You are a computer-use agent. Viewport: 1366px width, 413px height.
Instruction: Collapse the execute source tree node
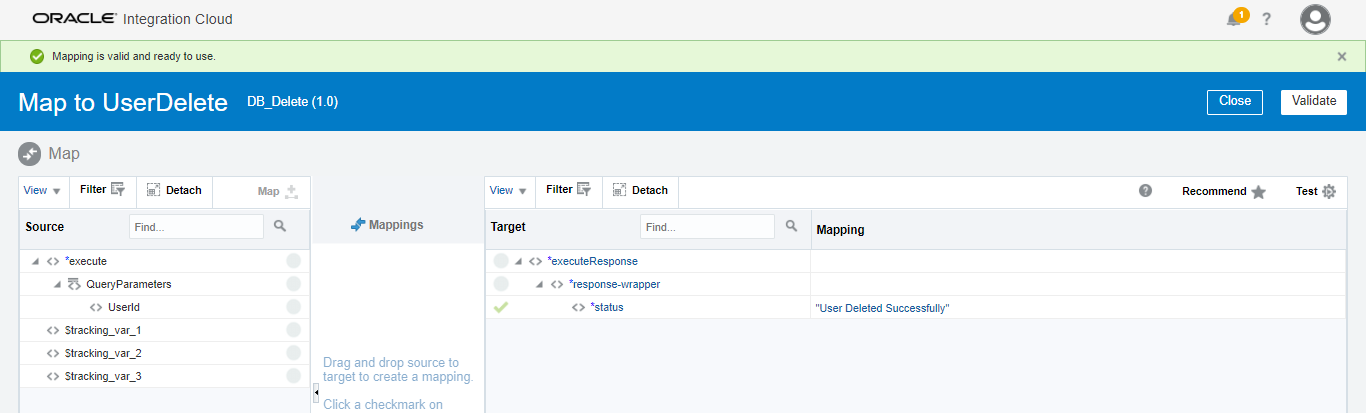click(x=36, y=261)
